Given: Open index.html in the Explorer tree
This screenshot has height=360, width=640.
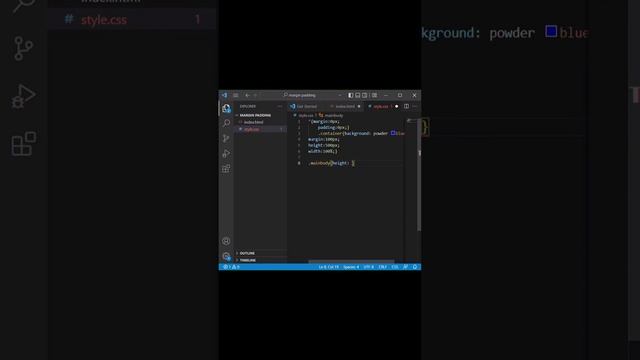Looking at the screenshot, I should pyautogui.click(x=253, y=122).
